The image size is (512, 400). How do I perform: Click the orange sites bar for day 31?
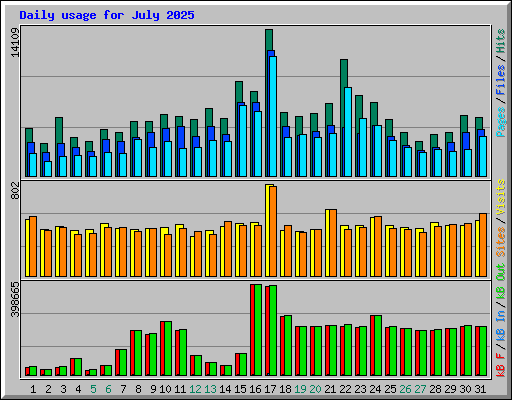tap(483, 245)
